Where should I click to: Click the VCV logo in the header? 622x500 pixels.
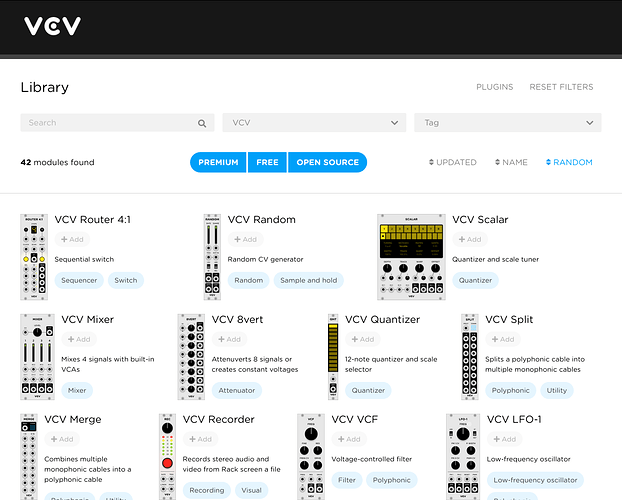[x=52, y=26]
